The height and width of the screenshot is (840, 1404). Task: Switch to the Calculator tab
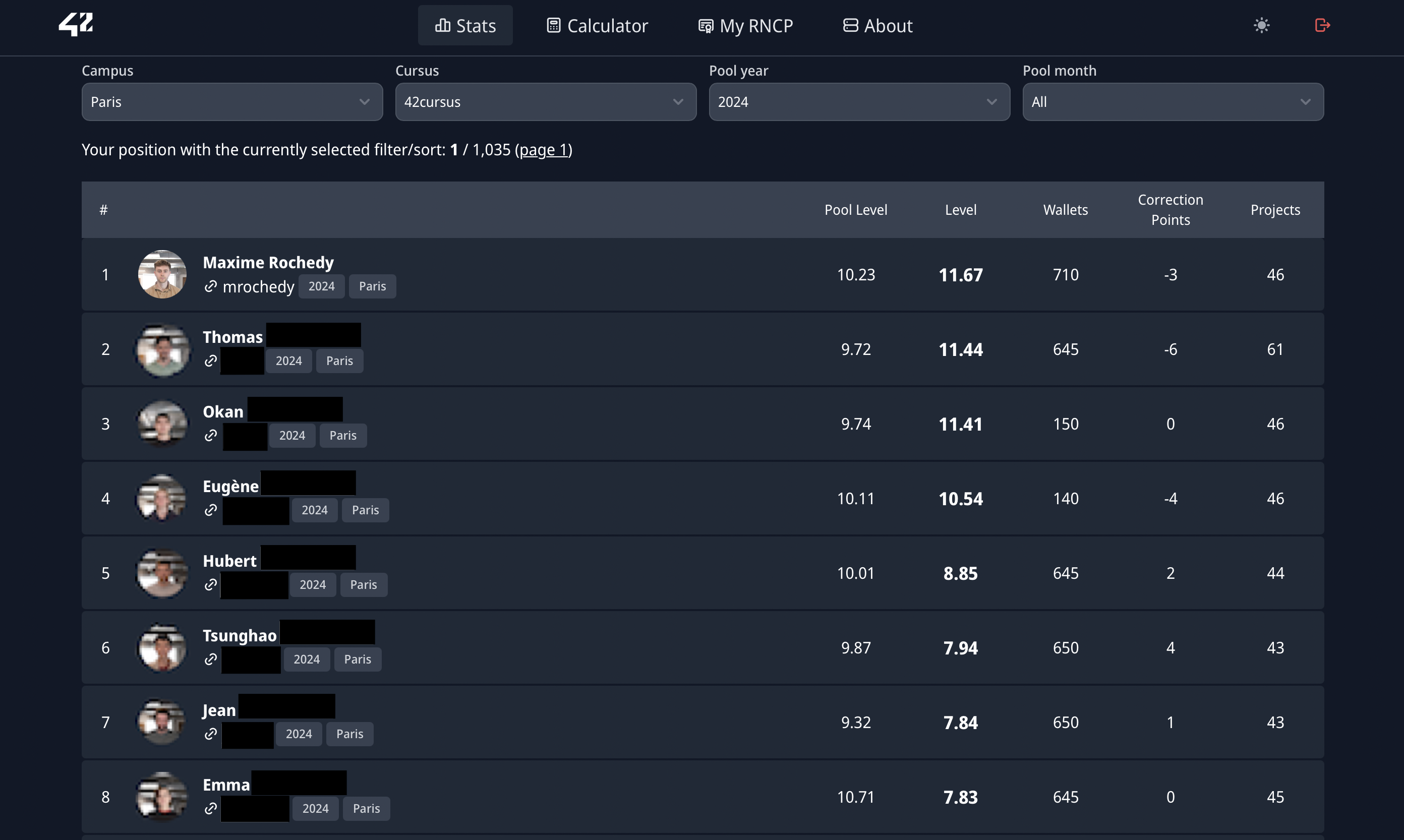(x=597, y=26)
